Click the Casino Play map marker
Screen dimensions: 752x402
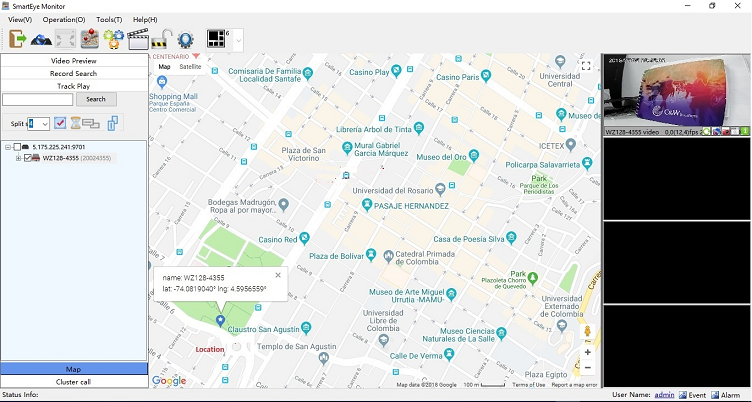[x=396, y=71]
